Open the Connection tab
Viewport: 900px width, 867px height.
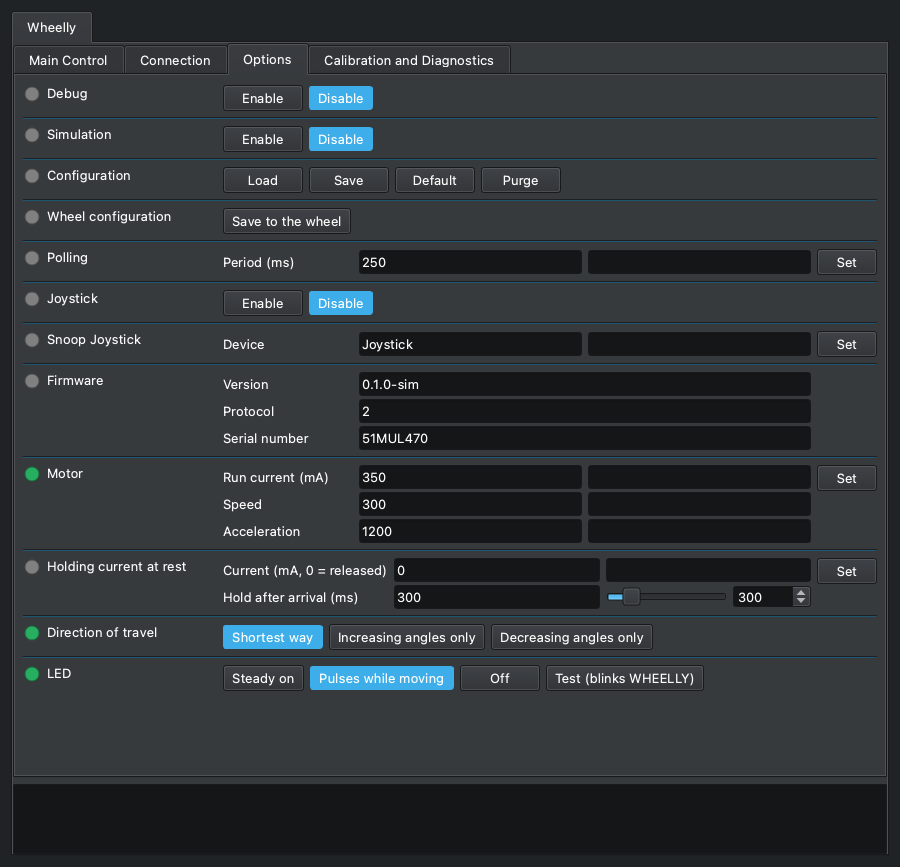[175, 60]
